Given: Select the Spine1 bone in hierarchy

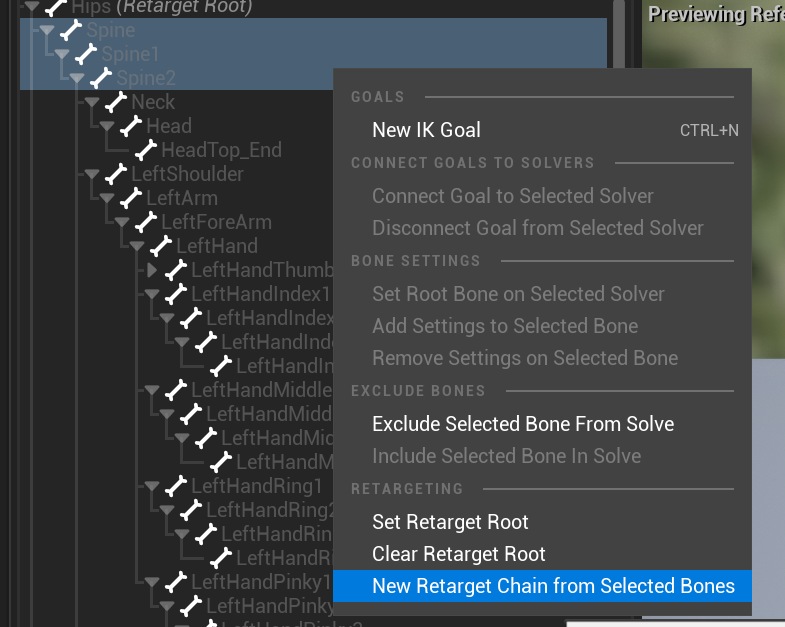Looking at the screenshot, I should [x=130, y=54].
